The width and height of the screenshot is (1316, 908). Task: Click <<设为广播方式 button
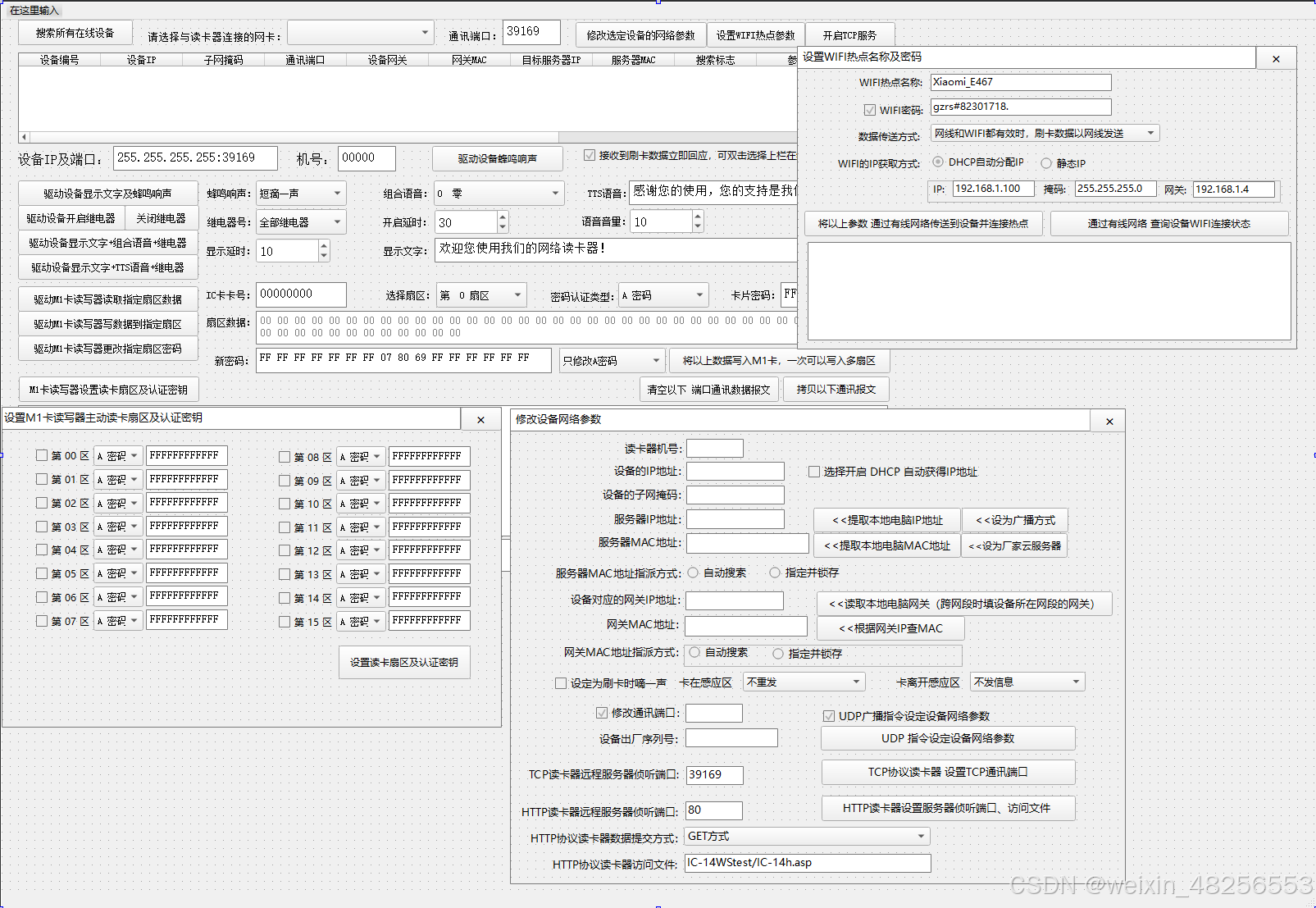click(x=1015, y=520)
